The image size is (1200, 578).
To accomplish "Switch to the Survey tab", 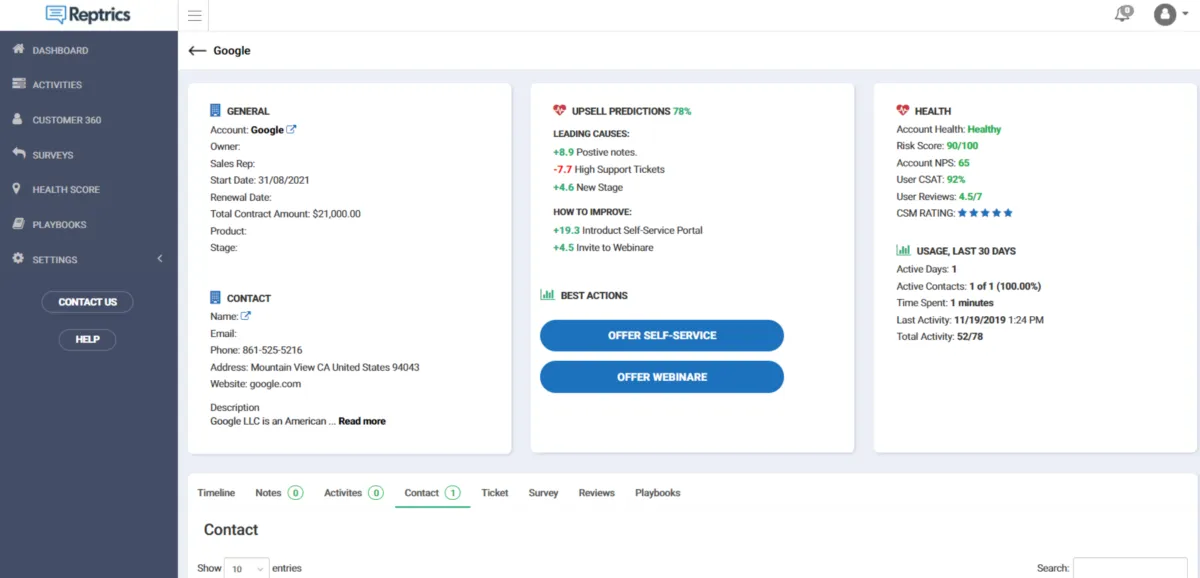I will pyautogui.click(x=543, y=493).
